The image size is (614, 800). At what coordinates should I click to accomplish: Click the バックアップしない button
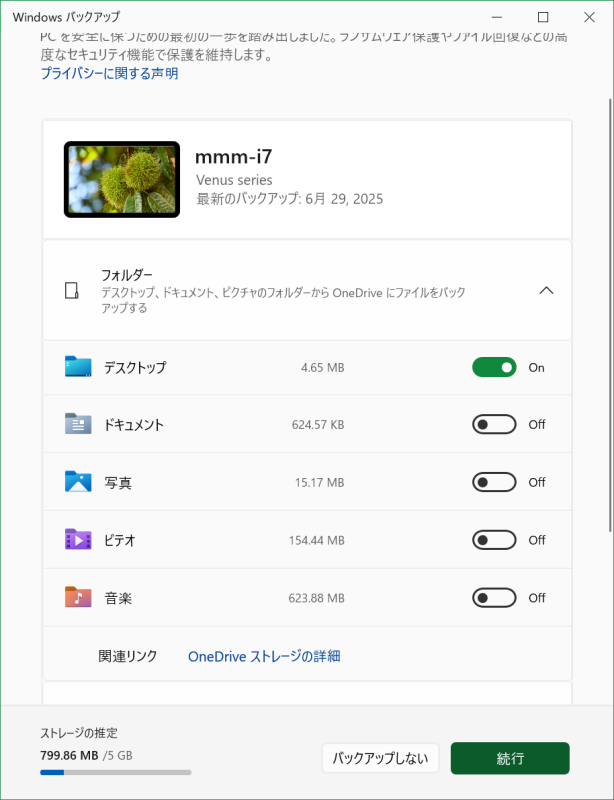click(380, 758)
